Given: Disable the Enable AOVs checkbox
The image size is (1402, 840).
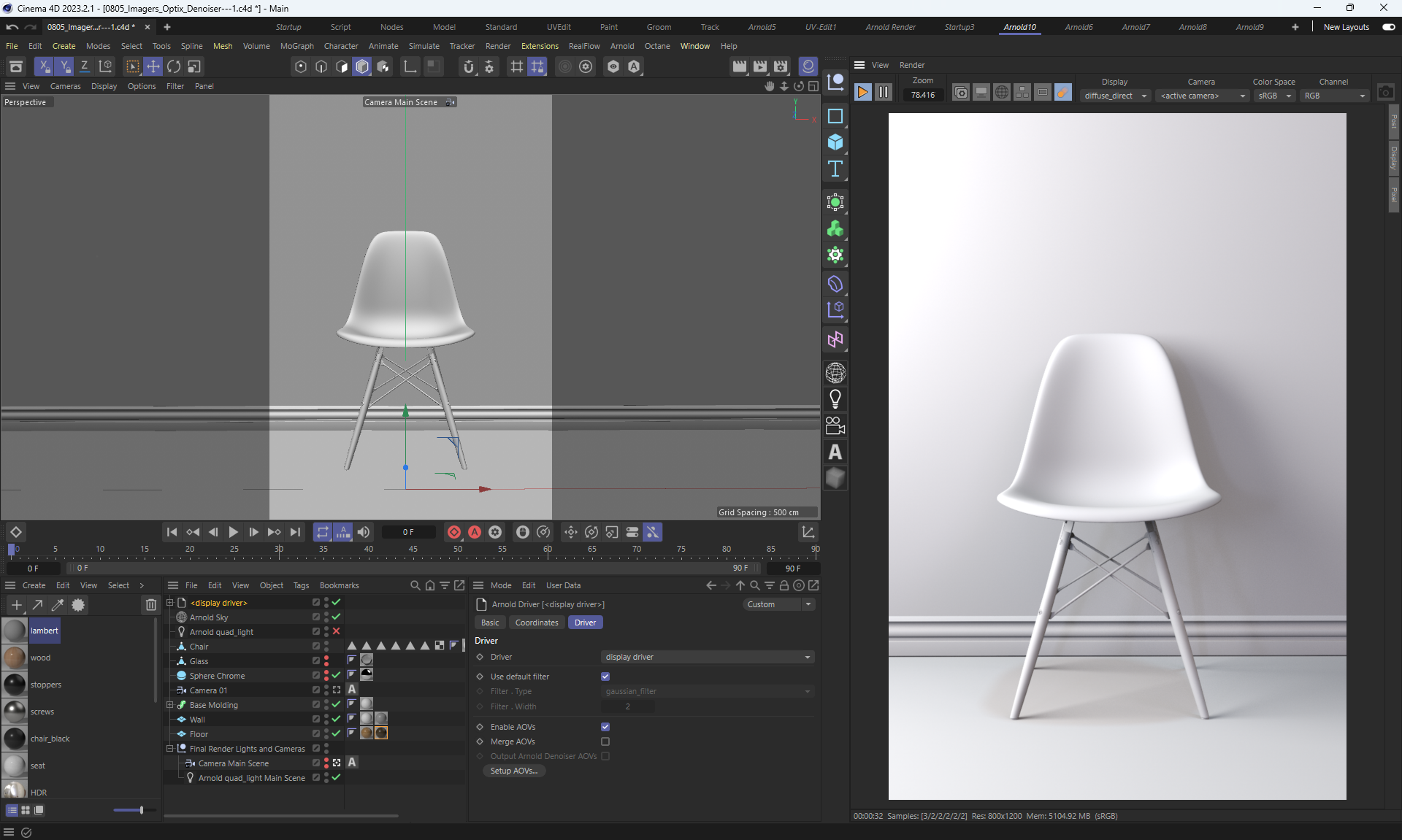Looking at the screenshot, I should [605, 727].
